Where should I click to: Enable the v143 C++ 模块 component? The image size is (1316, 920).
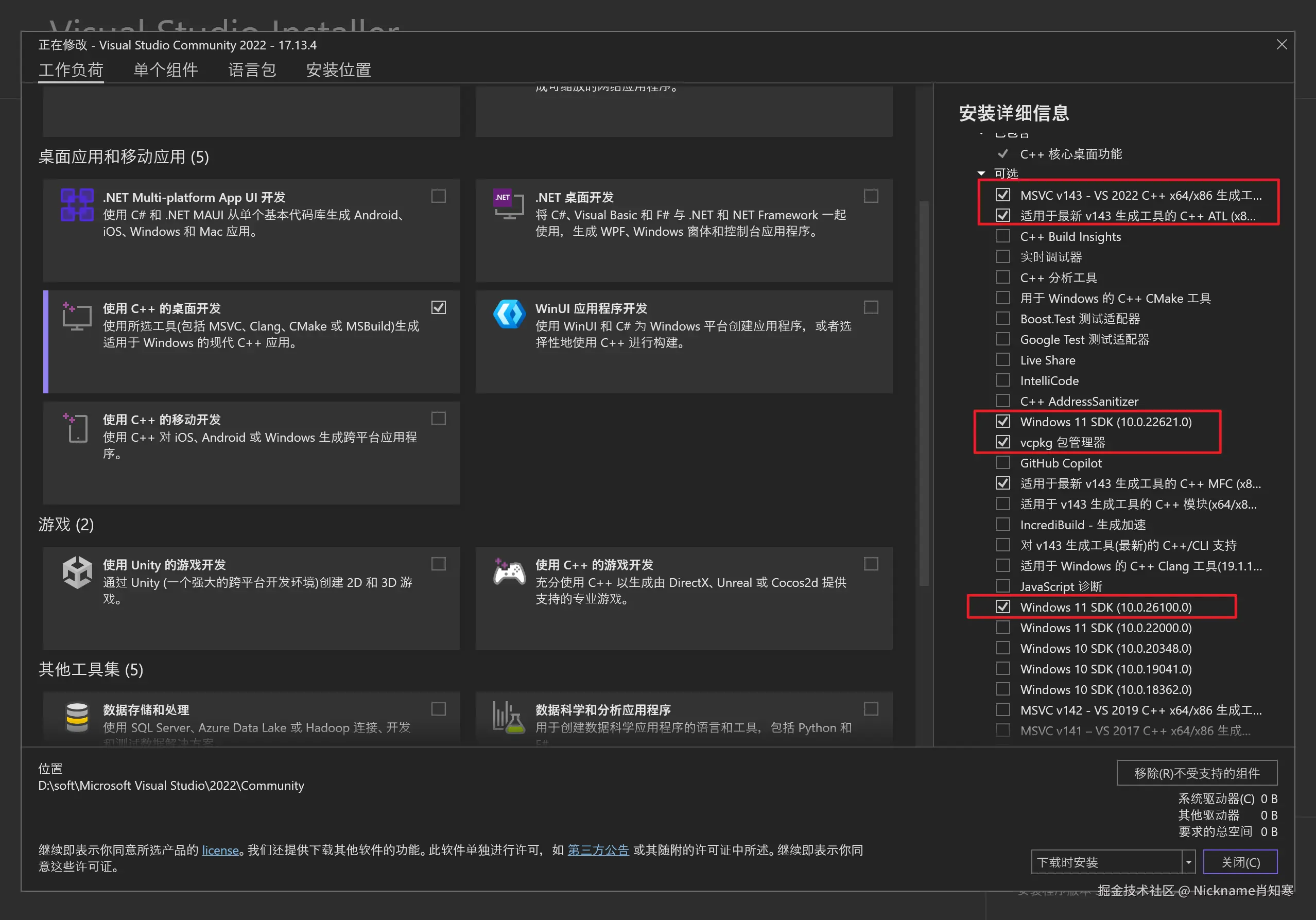[x=1002, y=504]
